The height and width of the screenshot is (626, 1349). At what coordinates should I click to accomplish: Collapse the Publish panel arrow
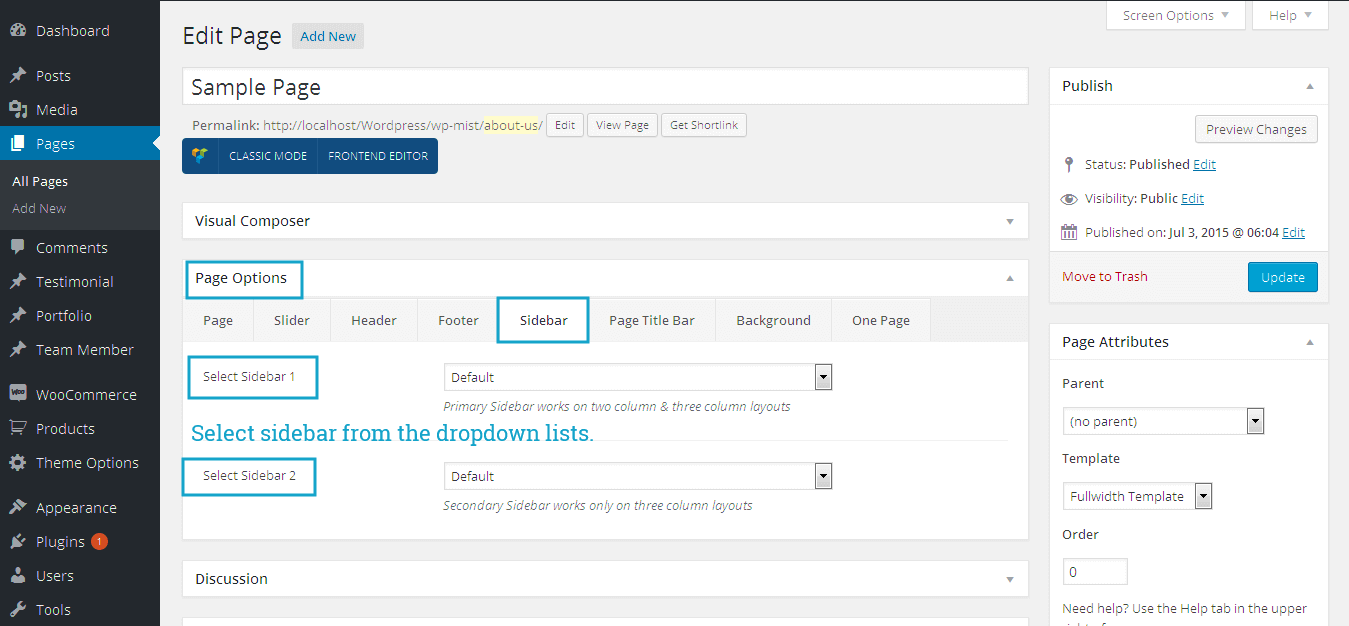tap(1310, 87)
